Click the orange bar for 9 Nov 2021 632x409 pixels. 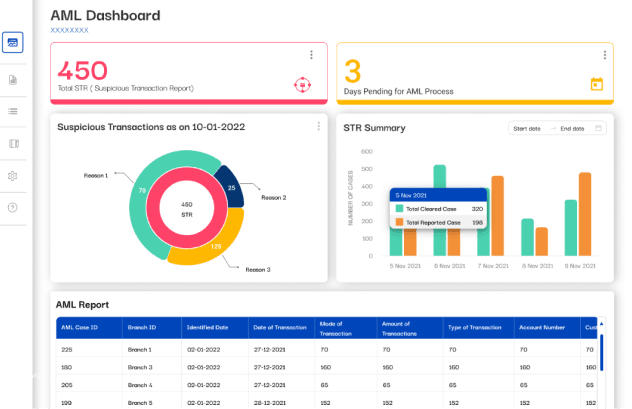[585, 214]
